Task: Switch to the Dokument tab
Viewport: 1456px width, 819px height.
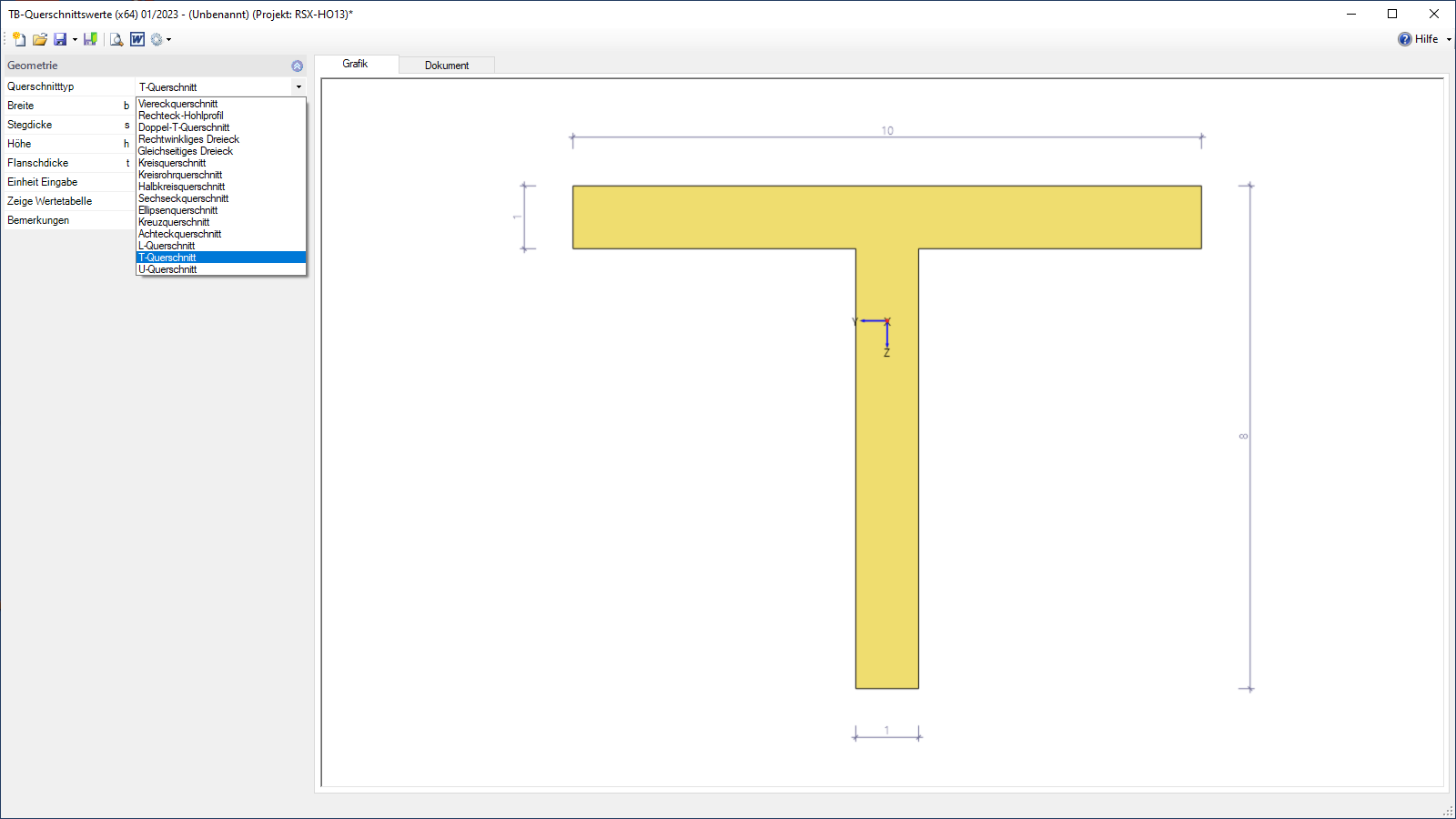Action: click(x=447, y=66)
